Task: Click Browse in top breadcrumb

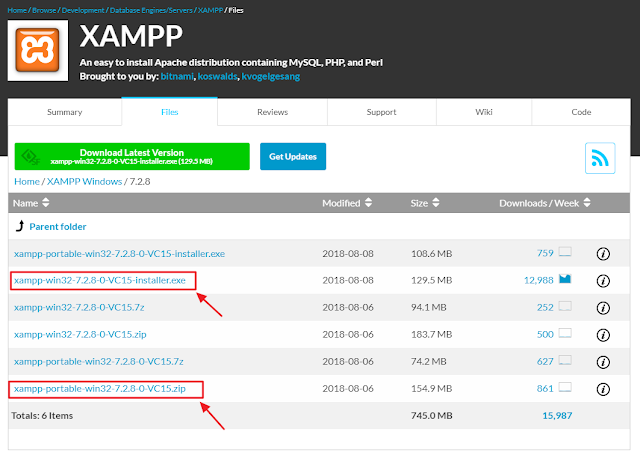Action: pyautogui.click(x=44, y=10)
